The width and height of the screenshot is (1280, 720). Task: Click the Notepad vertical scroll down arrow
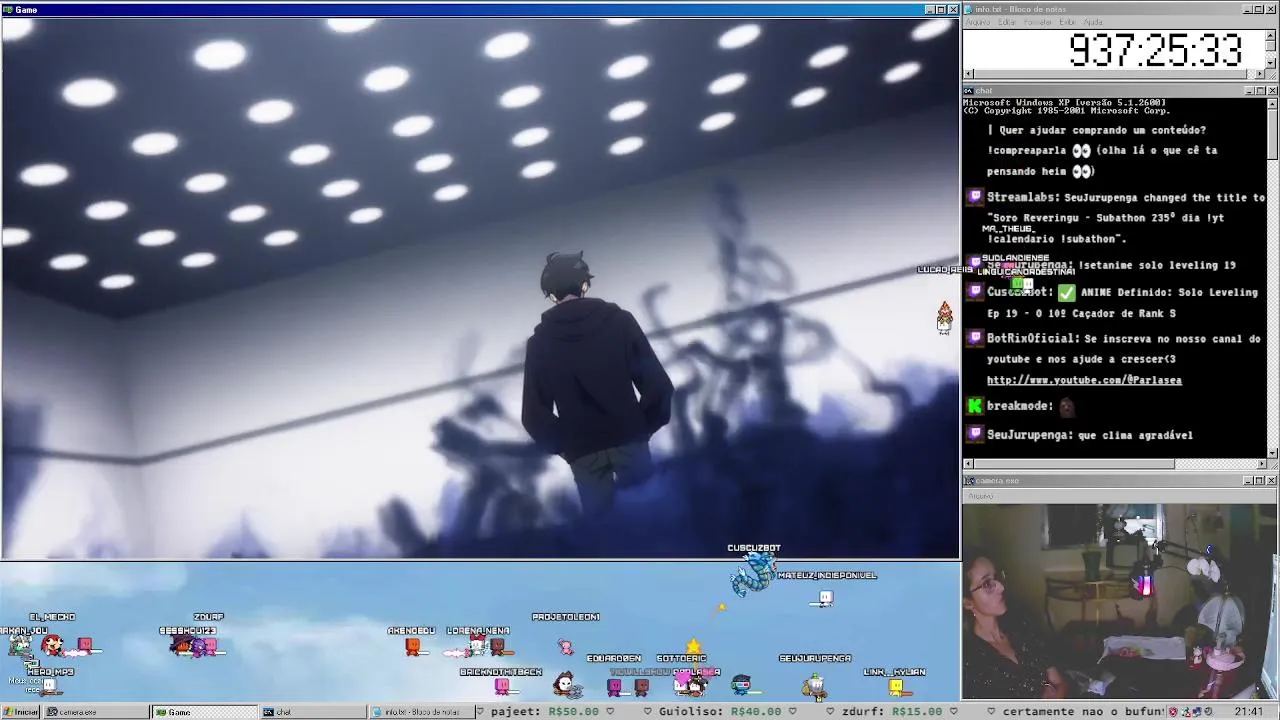click(1271, 64)
